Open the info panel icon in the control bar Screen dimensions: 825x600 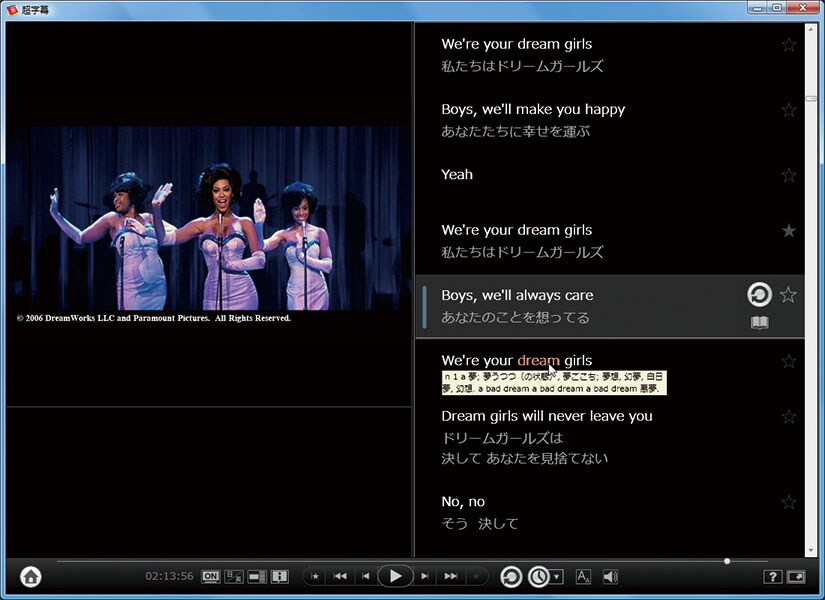pos(279,576)
